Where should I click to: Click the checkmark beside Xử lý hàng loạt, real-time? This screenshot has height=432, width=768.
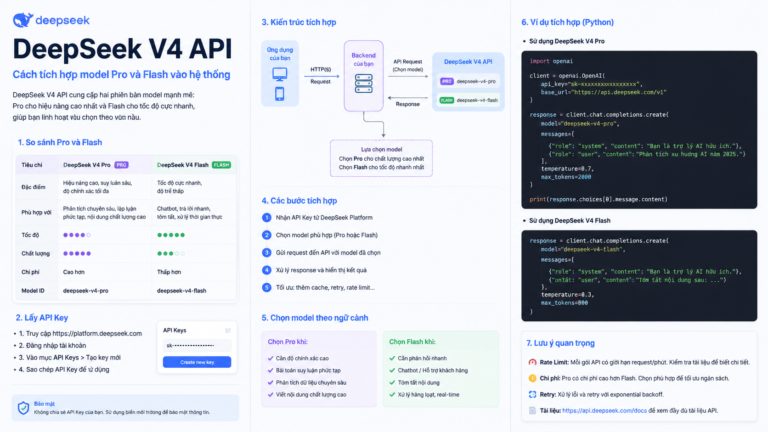click(x=392, y=394)
